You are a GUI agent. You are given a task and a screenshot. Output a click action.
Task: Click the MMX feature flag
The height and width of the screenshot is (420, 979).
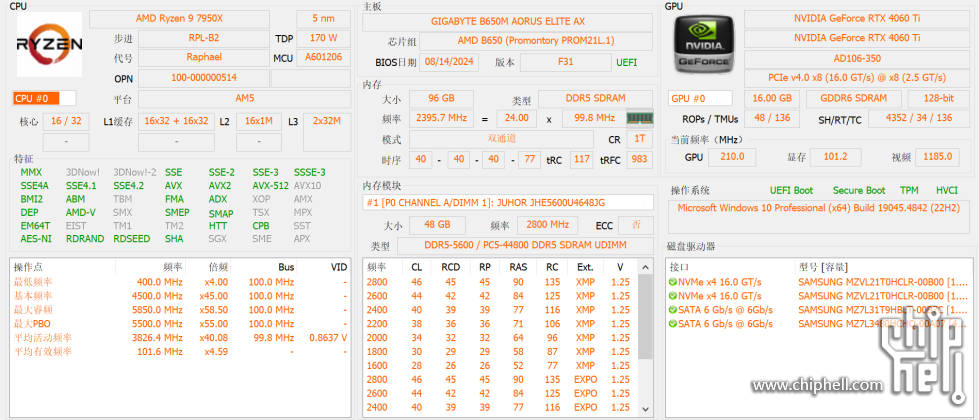[x=31, y=172]
